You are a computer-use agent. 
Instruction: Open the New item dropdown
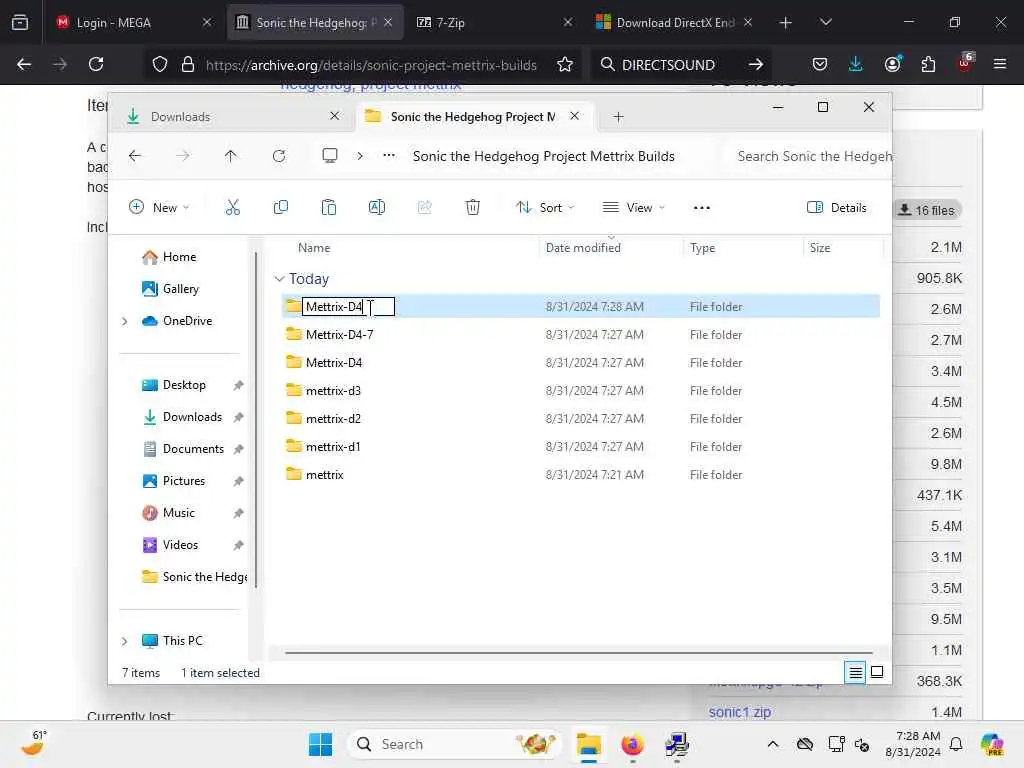(159, 208)
